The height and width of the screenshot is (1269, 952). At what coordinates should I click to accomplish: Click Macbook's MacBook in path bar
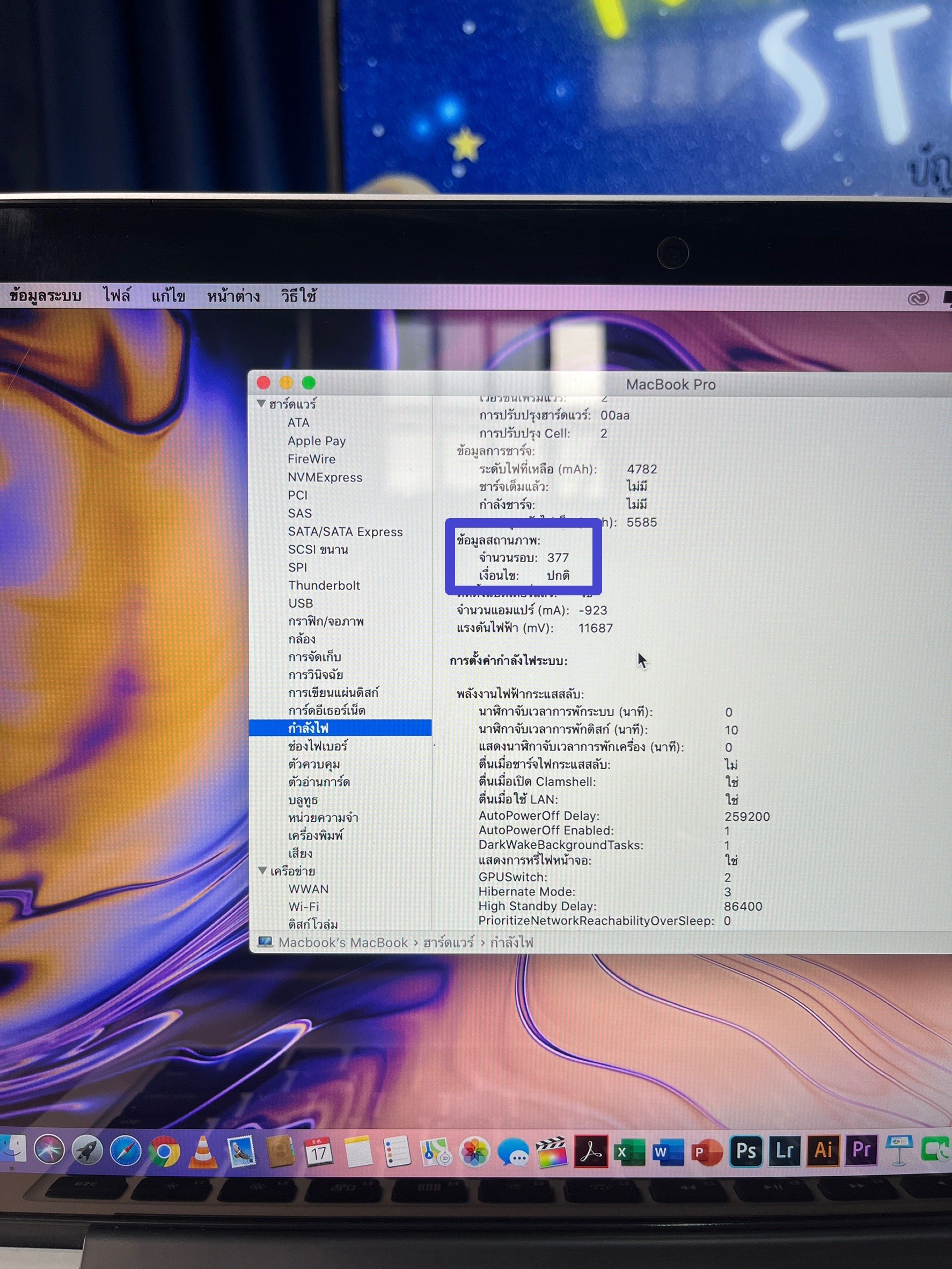[343, 943]
